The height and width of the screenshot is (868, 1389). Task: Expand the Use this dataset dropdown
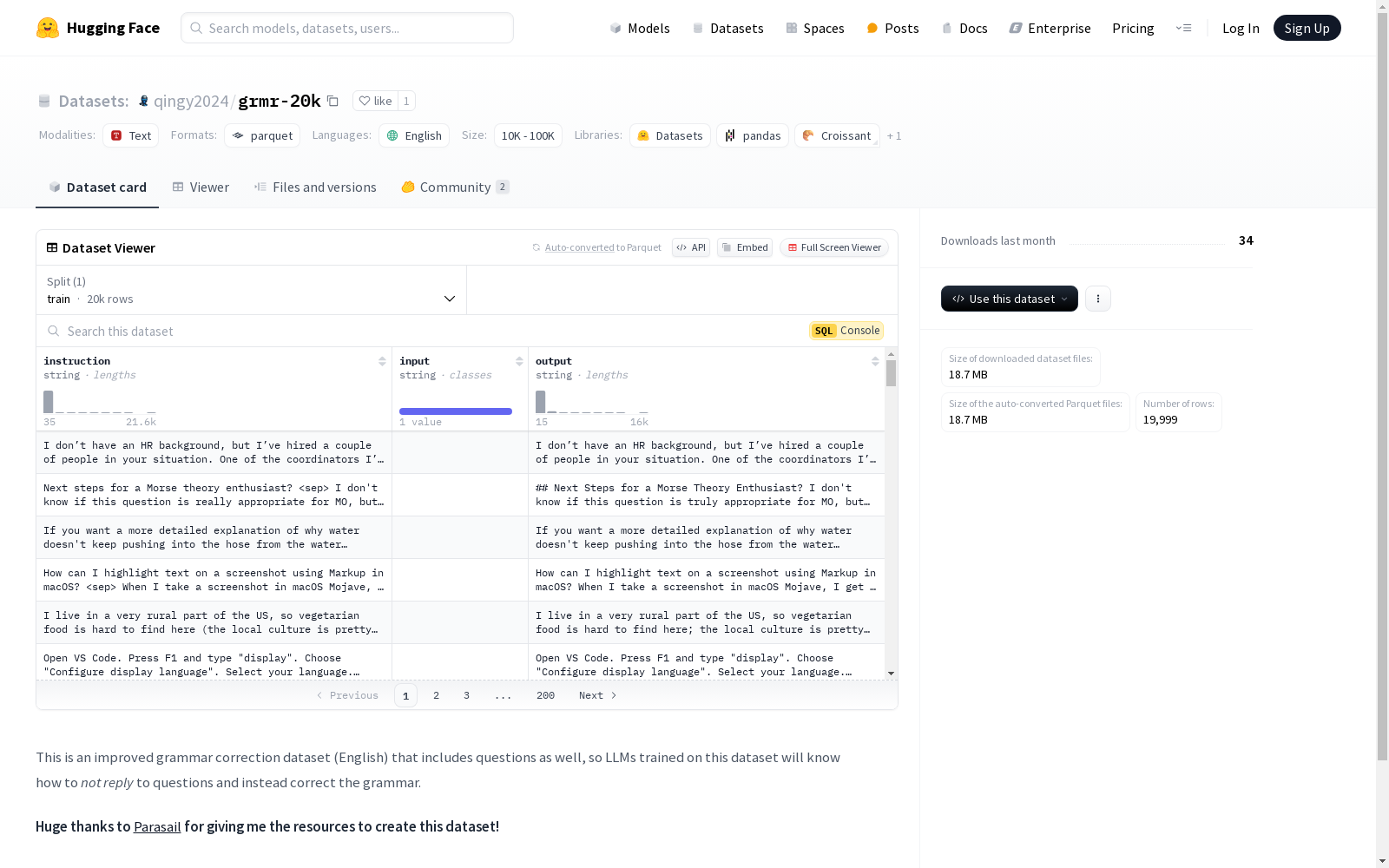coord(1009,299)
